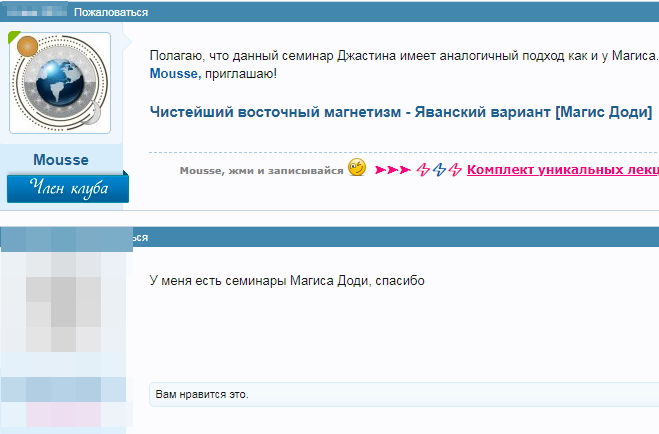Viewport: 659px width, 434px height.
Task: Click the first pink lightning bolt icon
Action: pyautogui.click(x=423, y=170)
